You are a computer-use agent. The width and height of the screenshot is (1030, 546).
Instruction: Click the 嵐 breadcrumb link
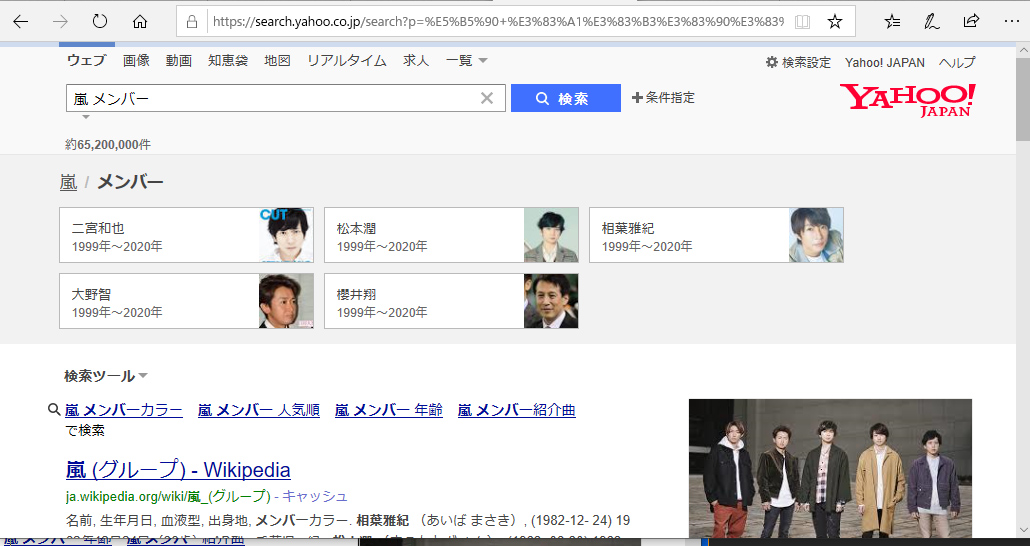click(x=68, y=182)
